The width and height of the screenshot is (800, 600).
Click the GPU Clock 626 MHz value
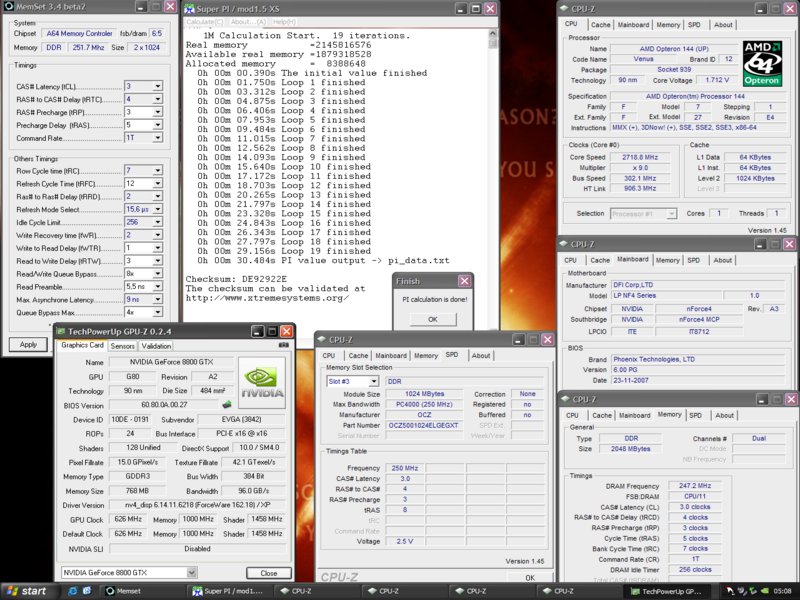(128, 519)
